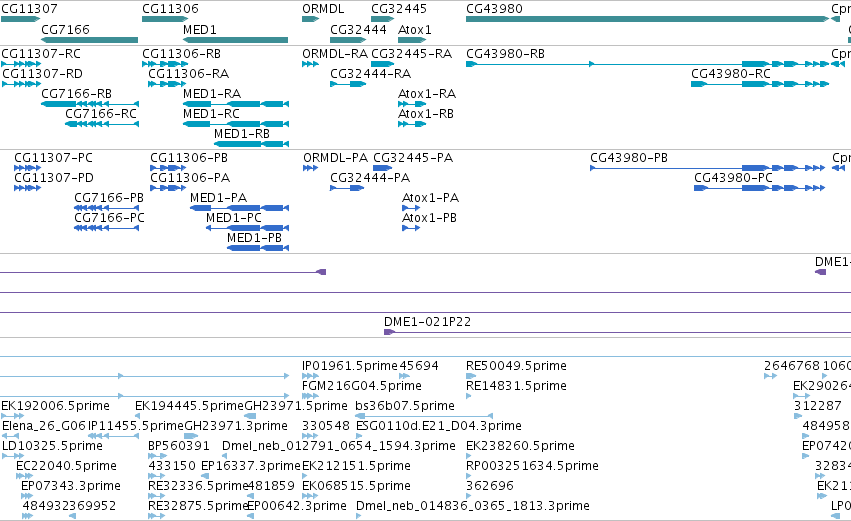Select the CG7166-PC protein label

pyautogui.click(x=110, y=218)
